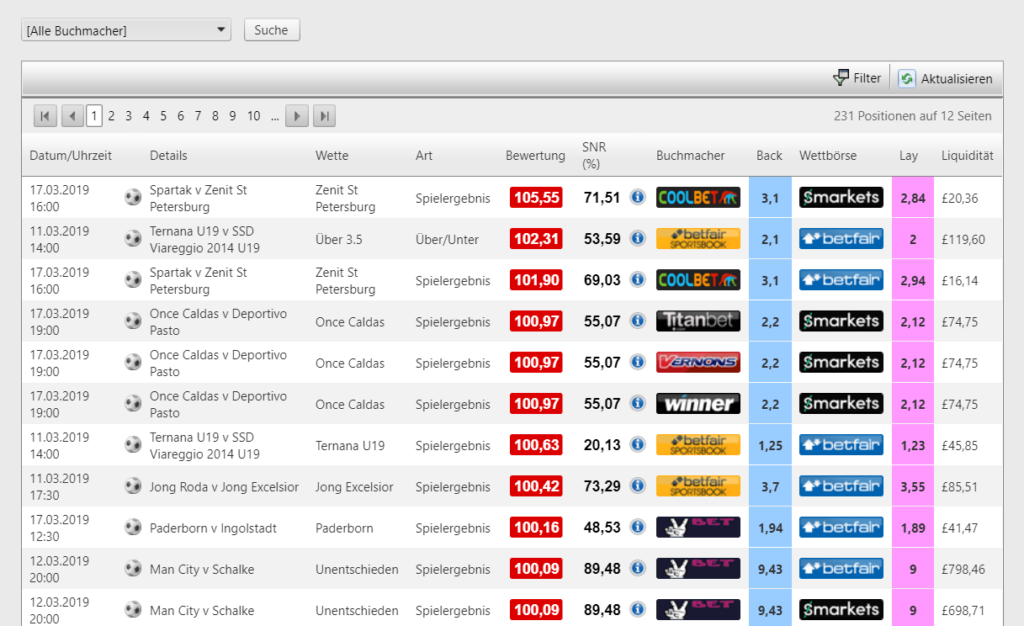Click 'Paderborn v Ingolstadt' details
Screen dimensions: 1024x626
(x=213, y=527)
